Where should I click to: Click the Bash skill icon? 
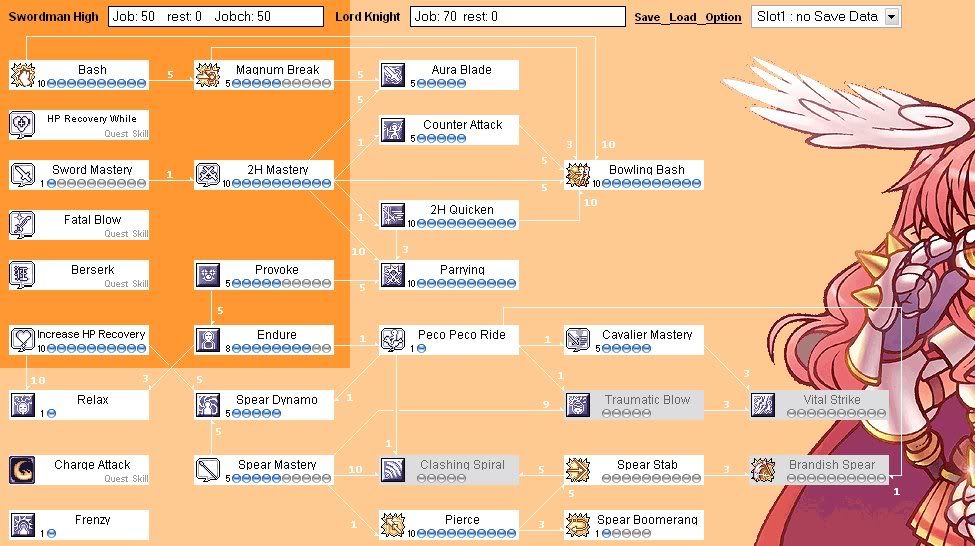[x=23, y=75]
